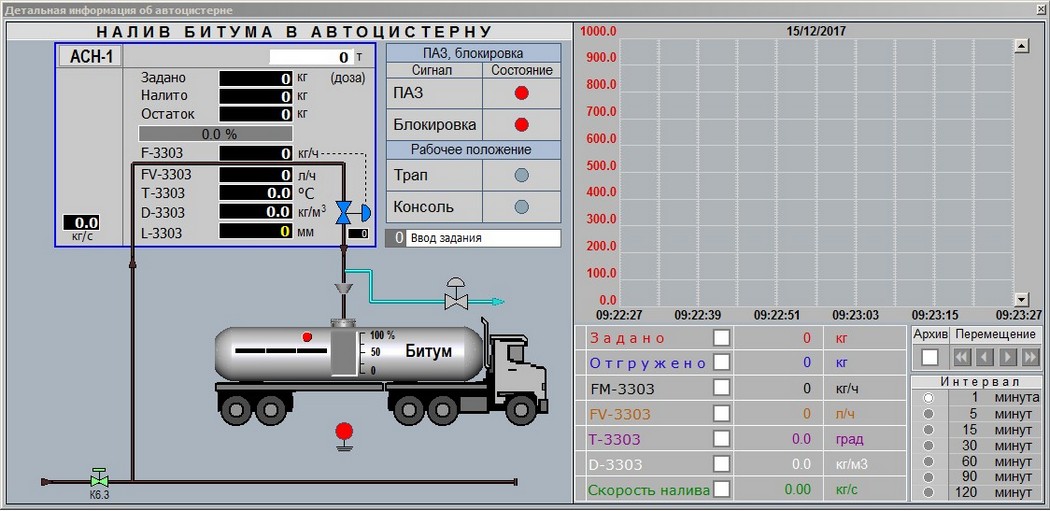This screenshot has width=1050, height=511.
Task: Click the vapor return valve with actuator
Action: 456,293
